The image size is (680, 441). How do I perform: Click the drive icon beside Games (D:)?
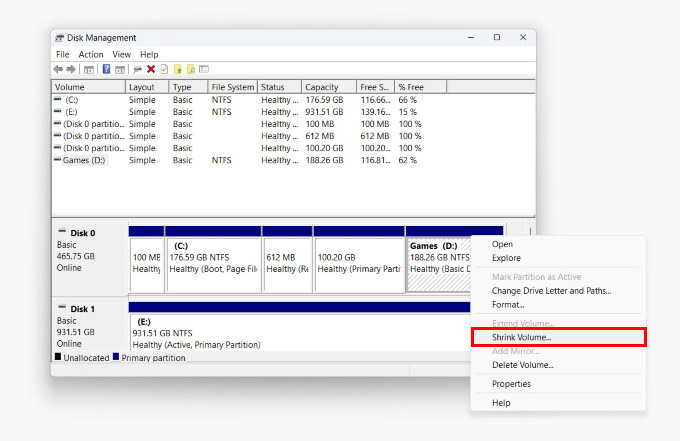(58, 160)
